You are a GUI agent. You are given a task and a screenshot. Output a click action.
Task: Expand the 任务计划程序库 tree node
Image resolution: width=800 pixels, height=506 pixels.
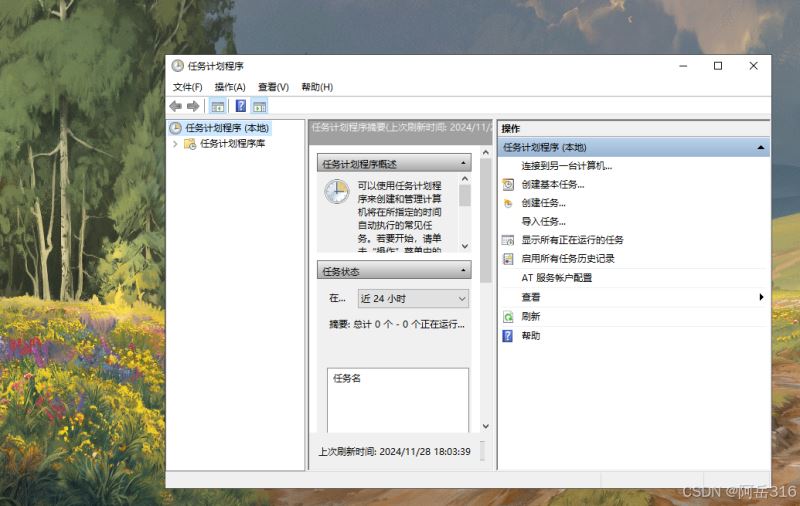click(x=175, y=144)
